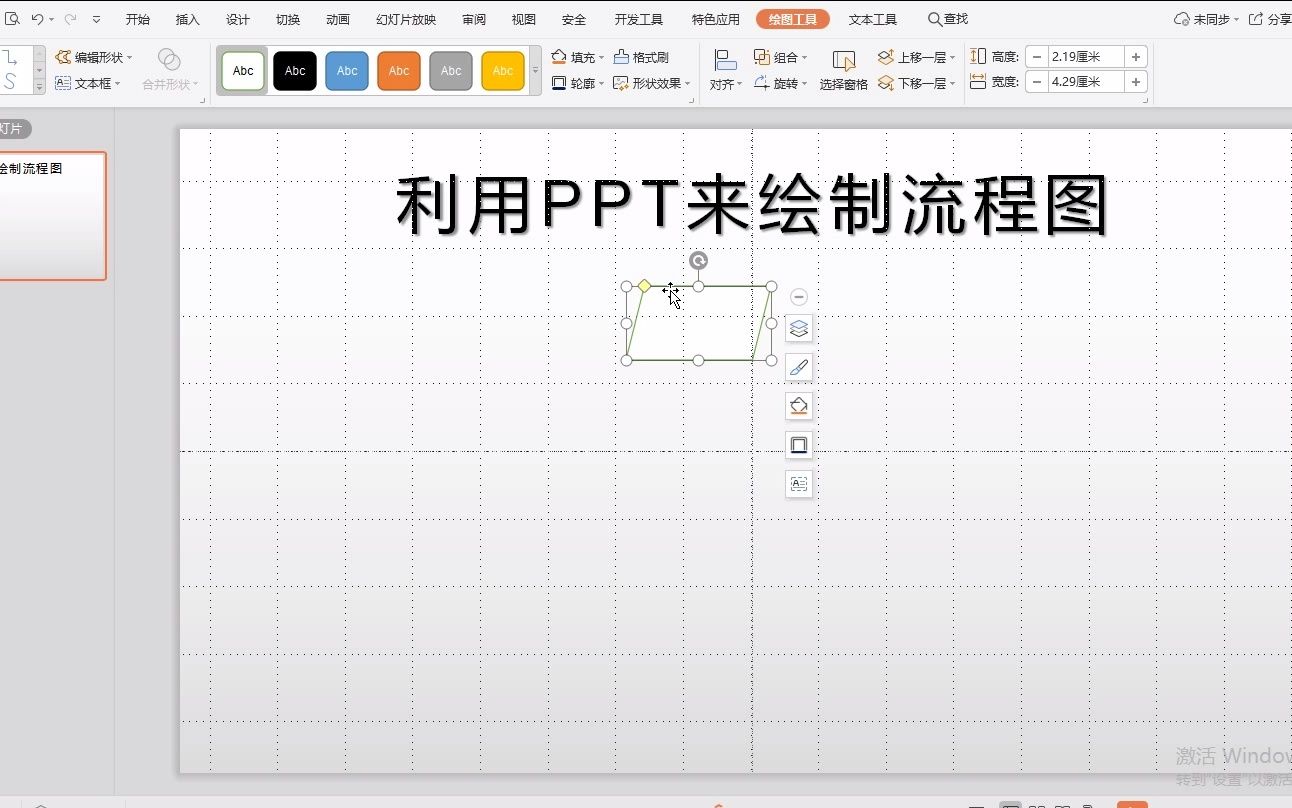
Task: Open the quick access toolbar customize arrow
Action: 96,19
